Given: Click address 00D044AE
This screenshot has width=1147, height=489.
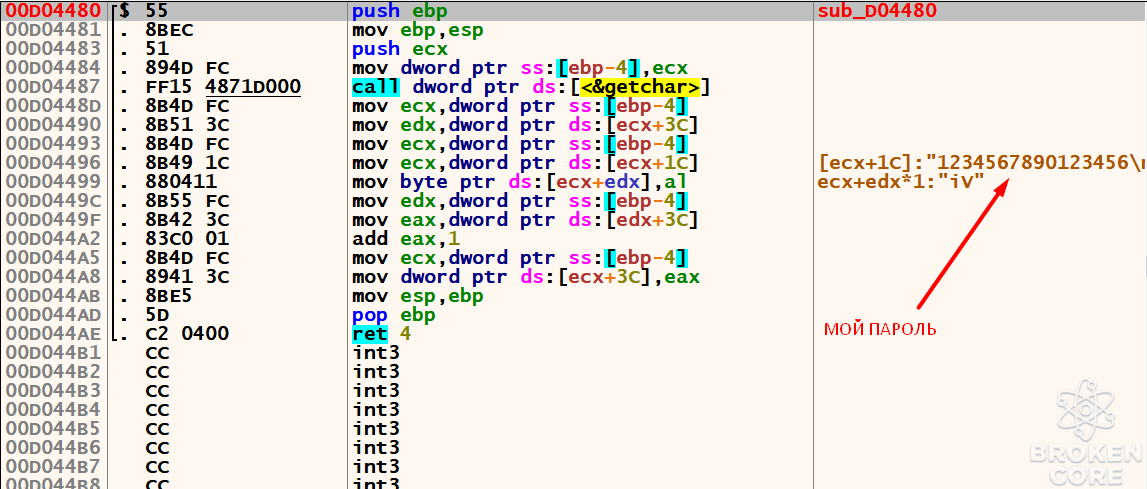Looking at the screenshot, I should (x=53, y=335).
